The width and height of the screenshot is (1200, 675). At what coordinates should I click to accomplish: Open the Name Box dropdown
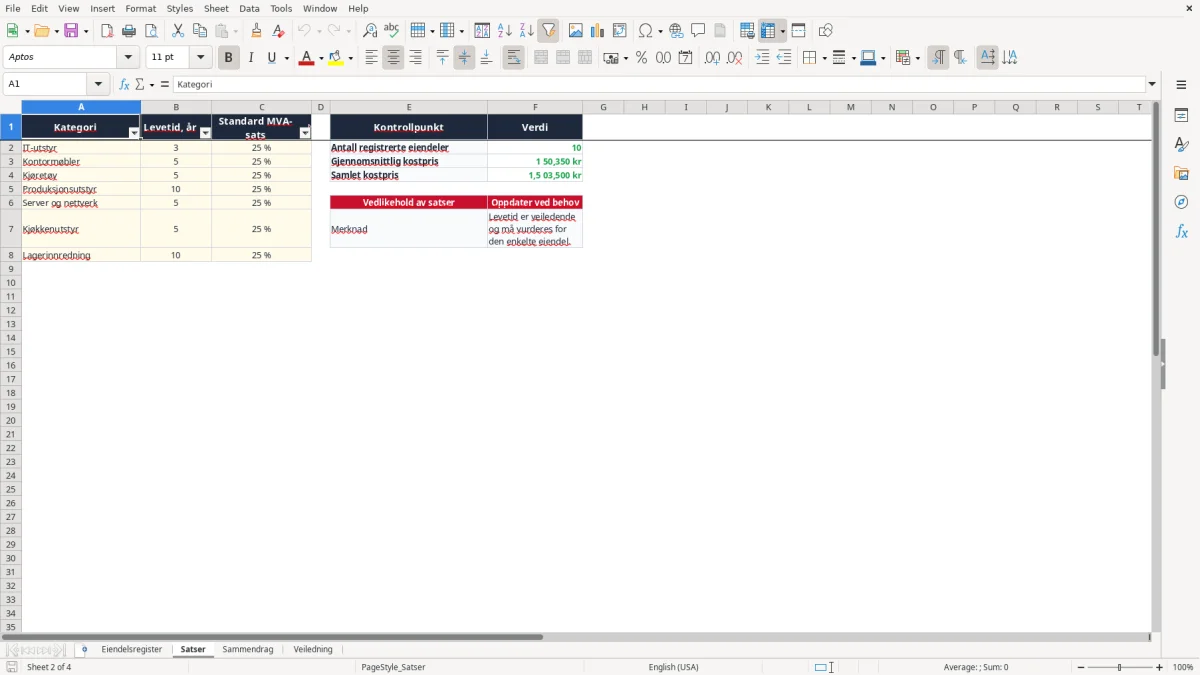(x=98, y=85)
